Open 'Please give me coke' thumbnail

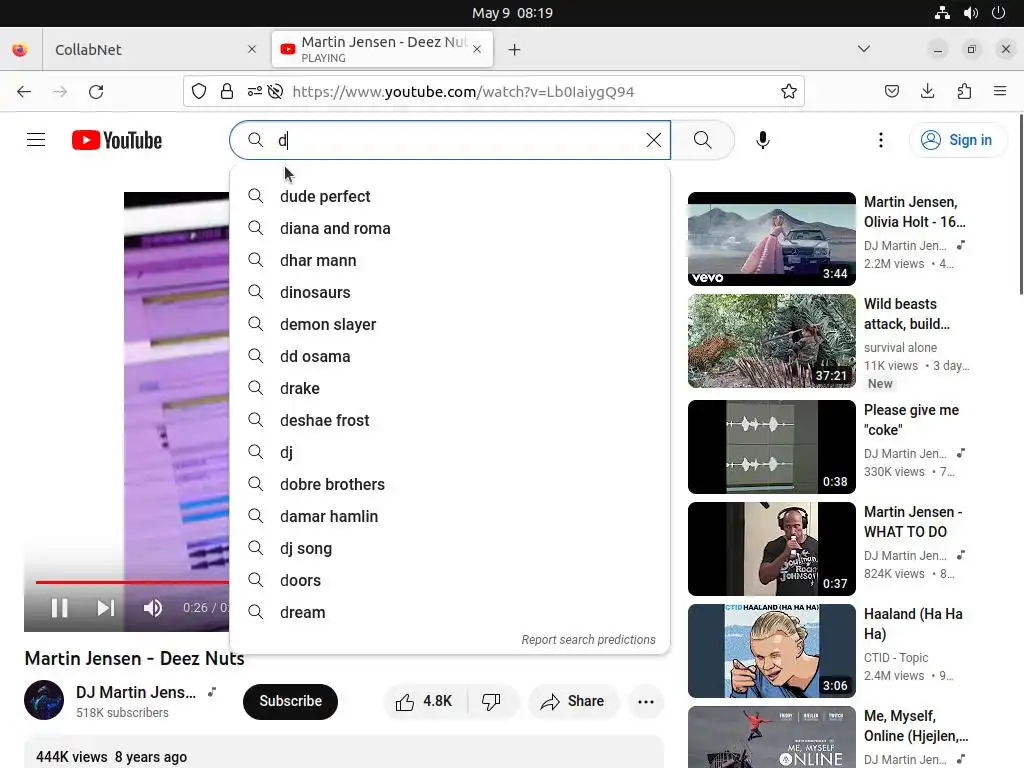(x=771, y=447)
